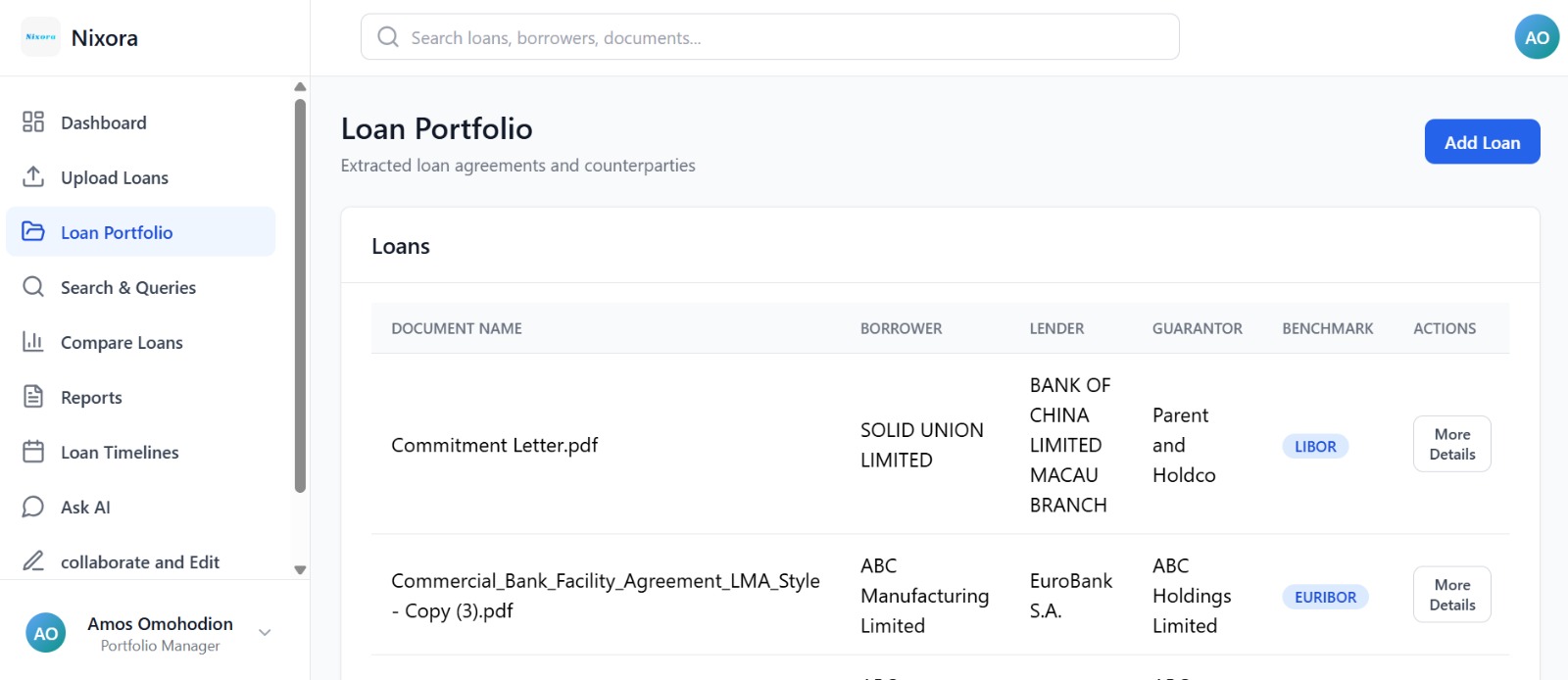Viewport: 1568px width, 680px height.
Task: Click the Loan Portfolio folder icon
Action: coord(33,231)
